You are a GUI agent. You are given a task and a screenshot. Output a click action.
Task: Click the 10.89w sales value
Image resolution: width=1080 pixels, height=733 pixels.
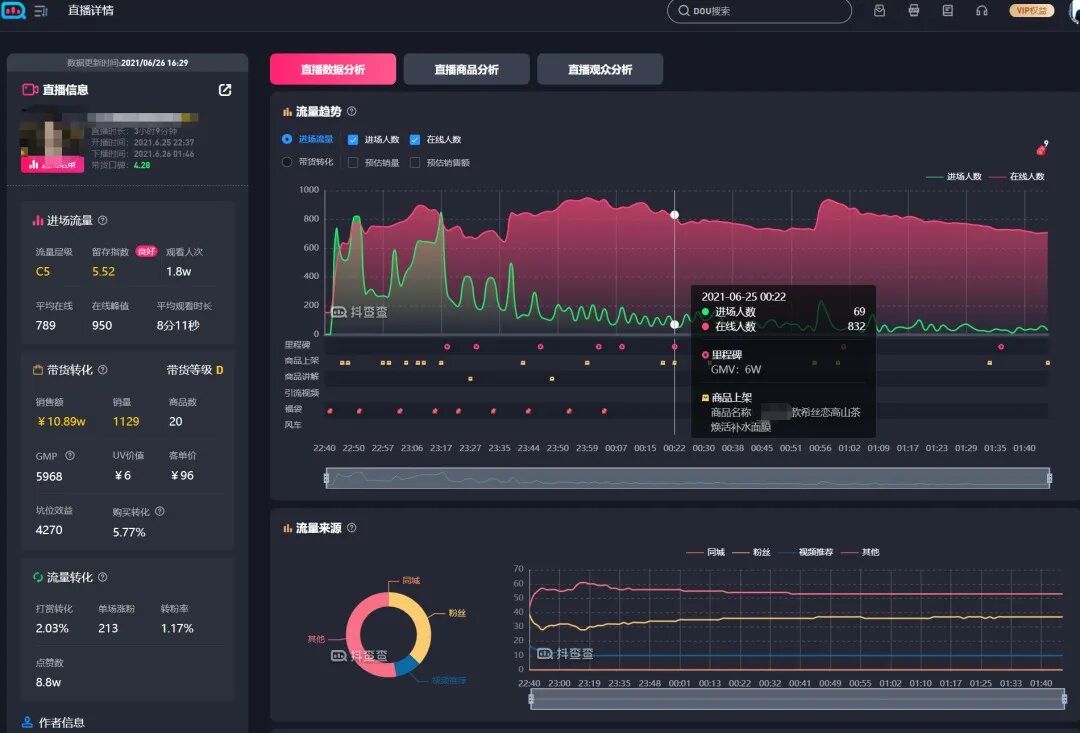click(x=61, y=421)
